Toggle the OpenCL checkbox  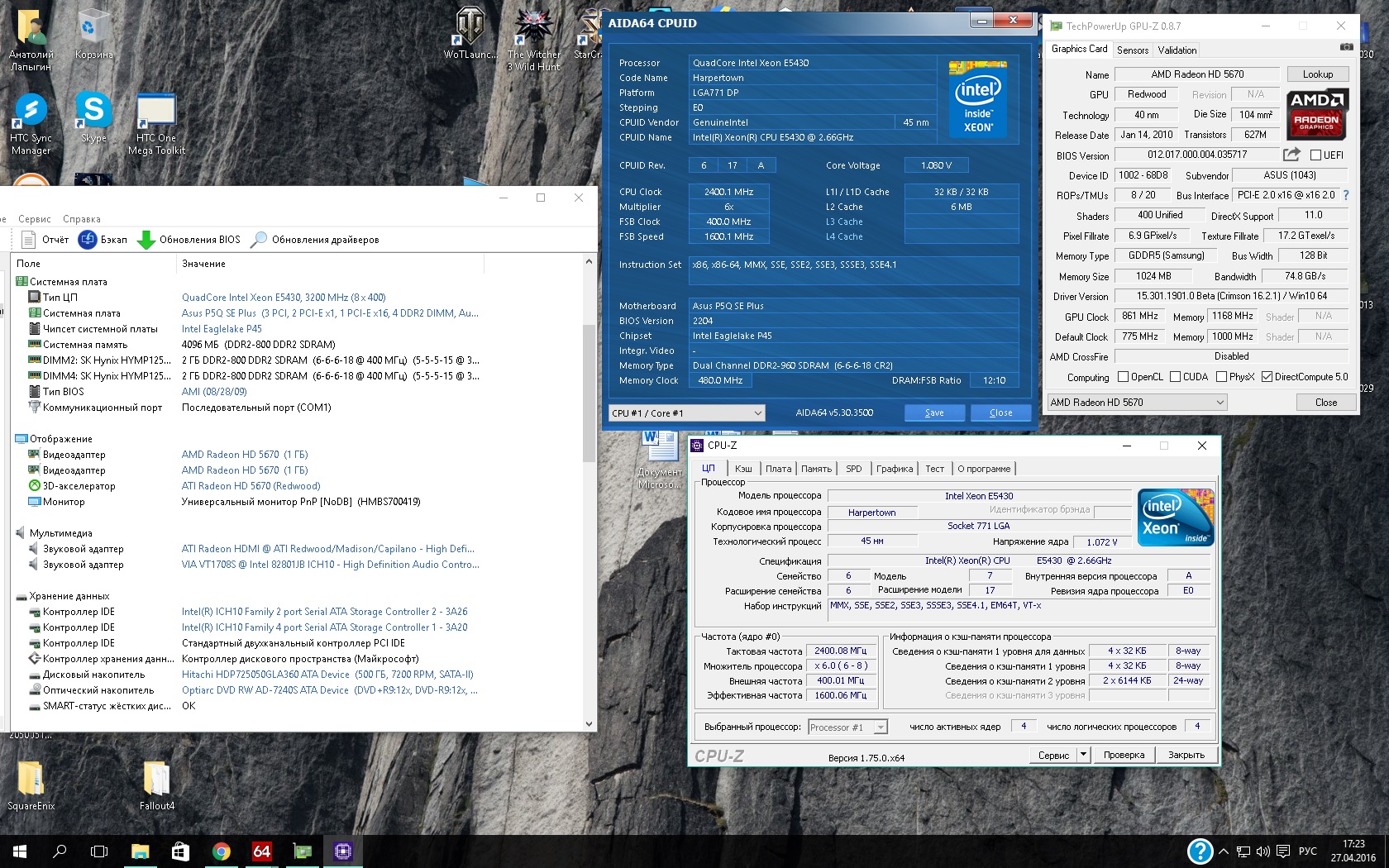1123,377
